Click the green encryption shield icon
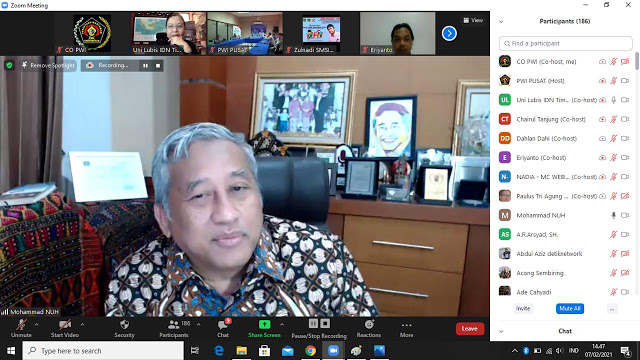Image resolution: width=640 pixels, height=360 pixels. click(9, 65)
